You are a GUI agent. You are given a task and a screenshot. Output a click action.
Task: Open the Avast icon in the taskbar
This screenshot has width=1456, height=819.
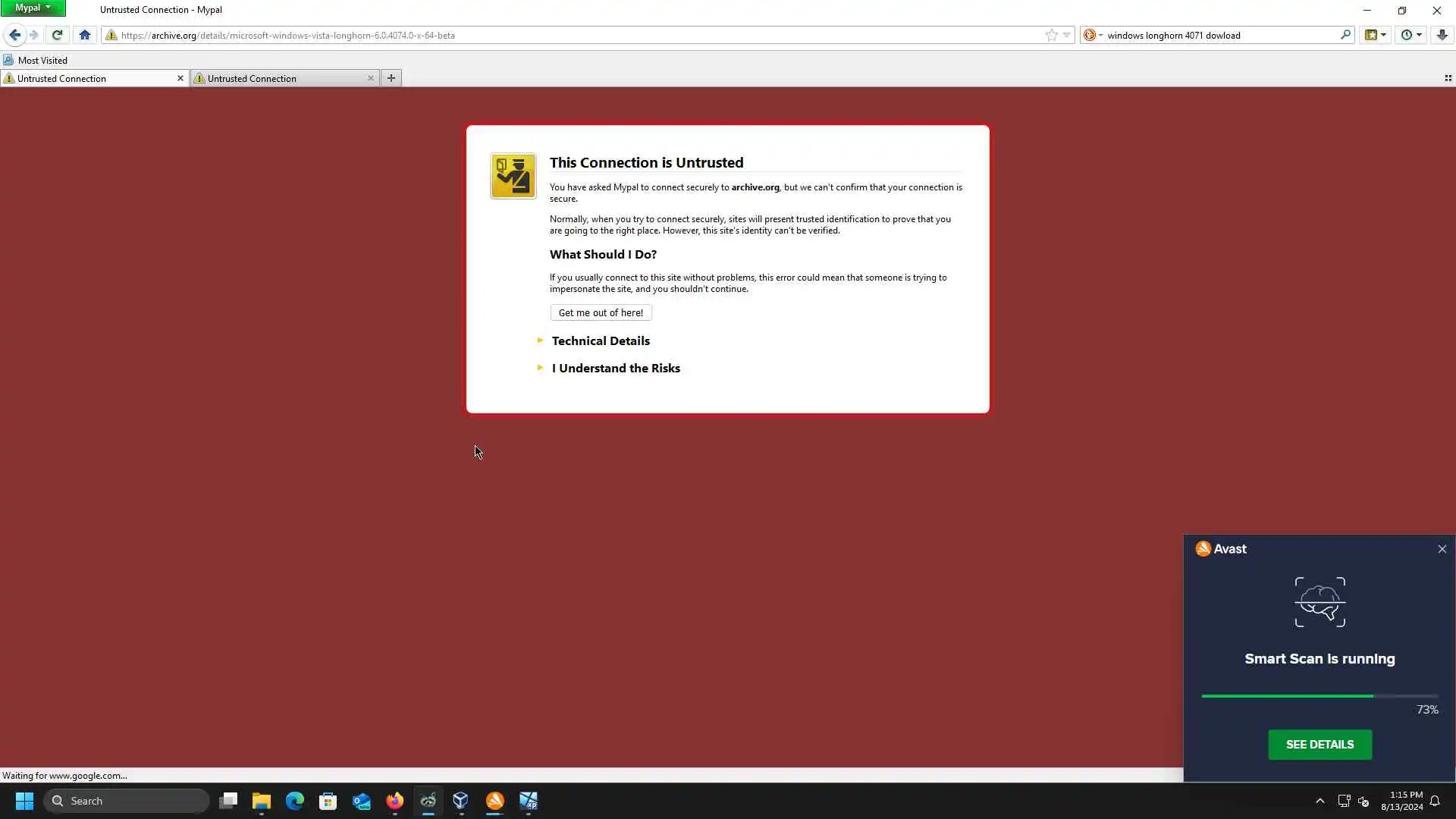click(495, 801)
